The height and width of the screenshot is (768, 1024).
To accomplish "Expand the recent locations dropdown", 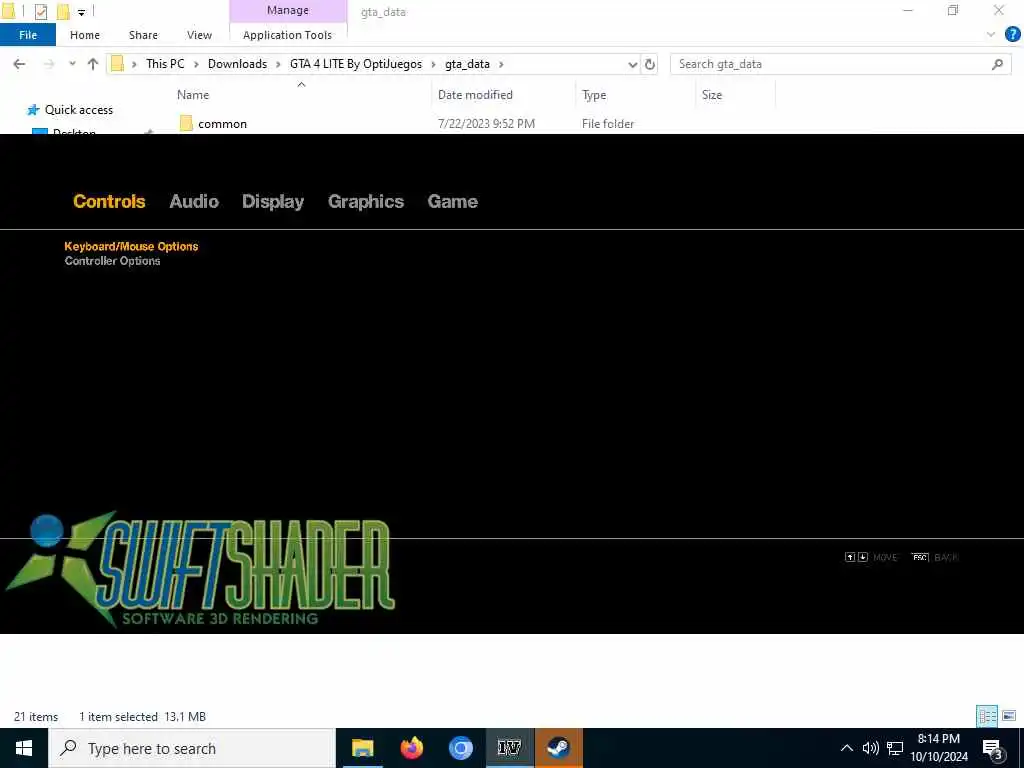I will pyautogui.click(x=72, y=64).
